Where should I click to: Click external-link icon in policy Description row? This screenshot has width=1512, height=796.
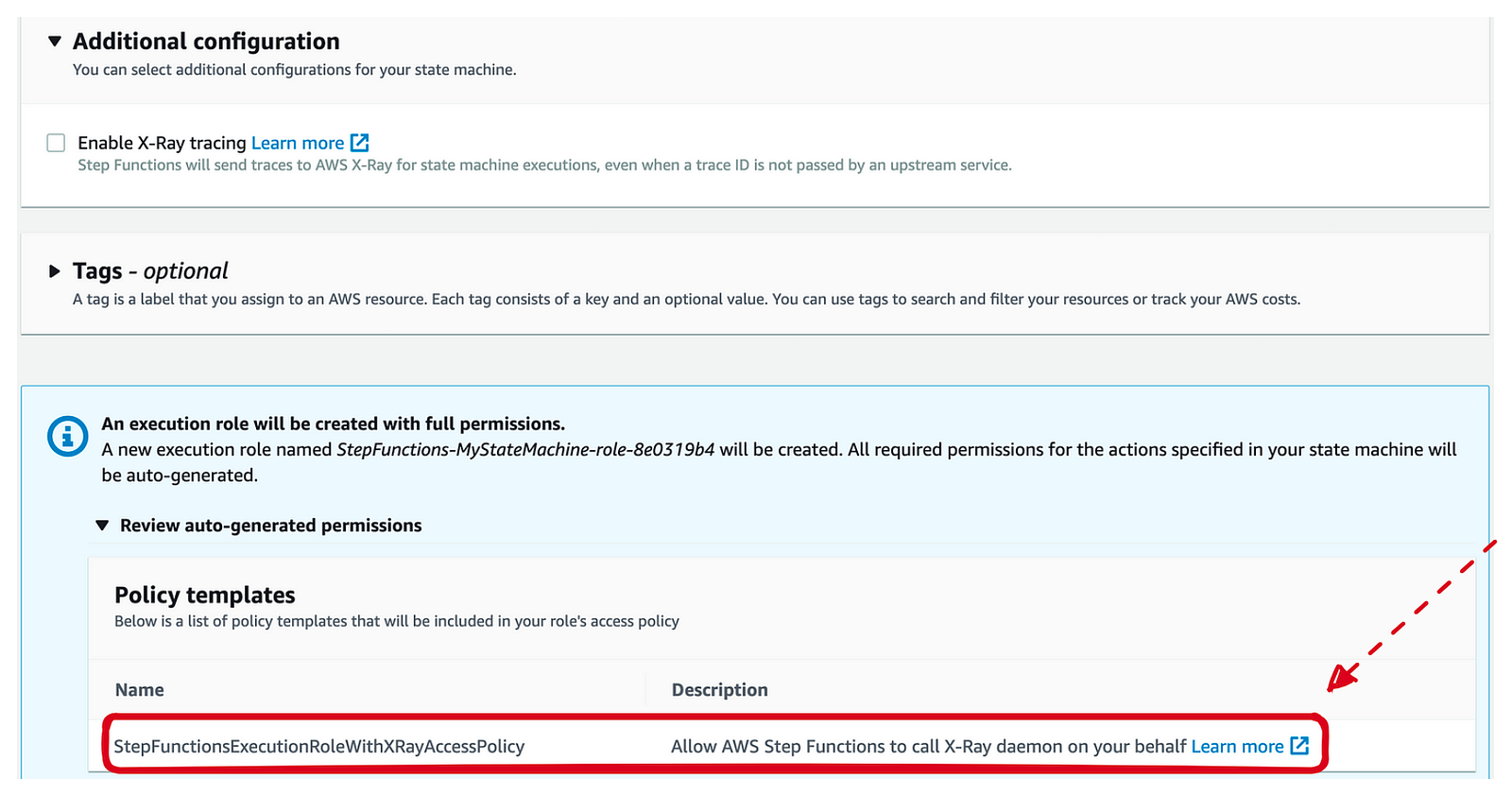click(x=1300, y=746)
